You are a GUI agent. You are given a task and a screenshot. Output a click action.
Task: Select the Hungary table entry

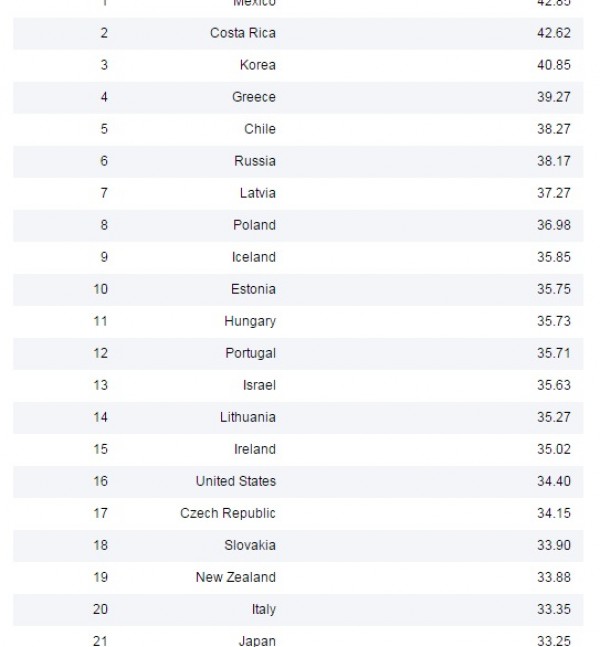[250, 321]
